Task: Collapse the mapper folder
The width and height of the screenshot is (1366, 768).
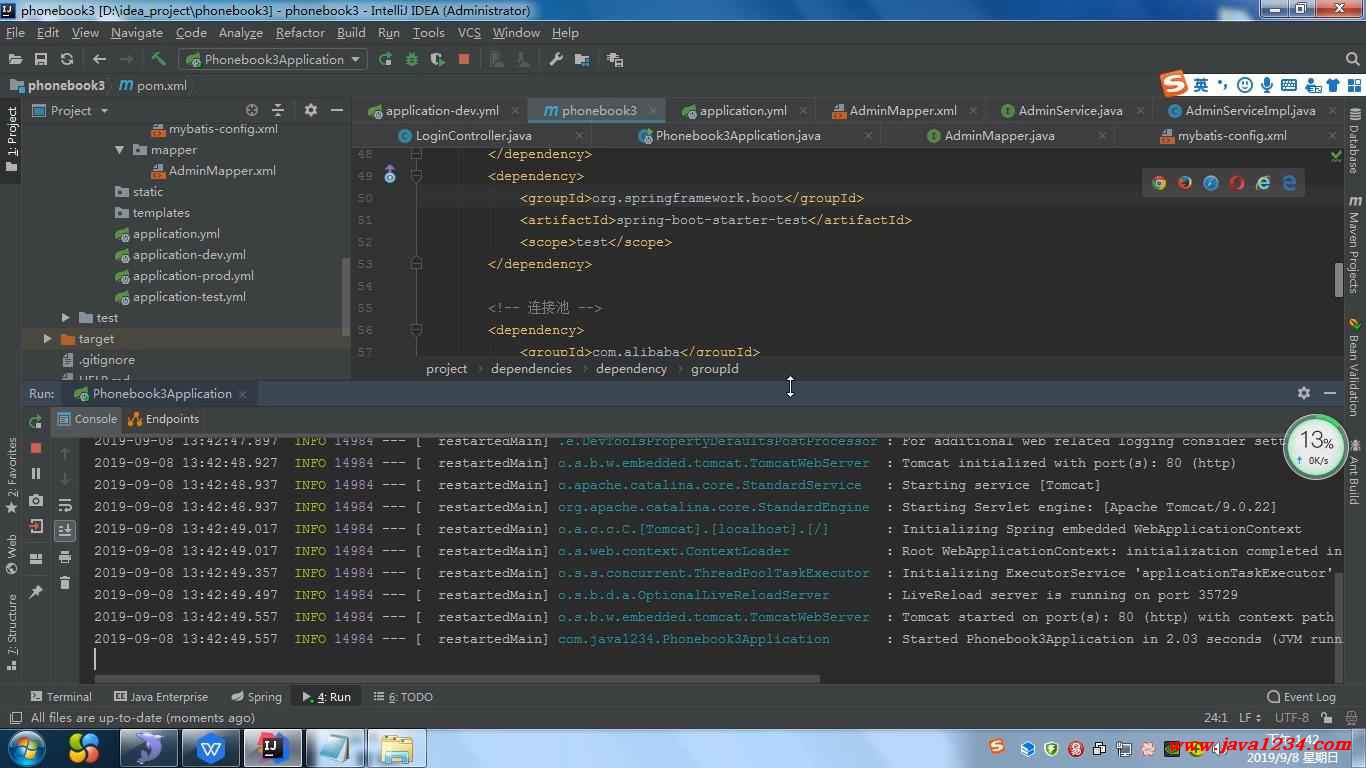Action: 119,150
